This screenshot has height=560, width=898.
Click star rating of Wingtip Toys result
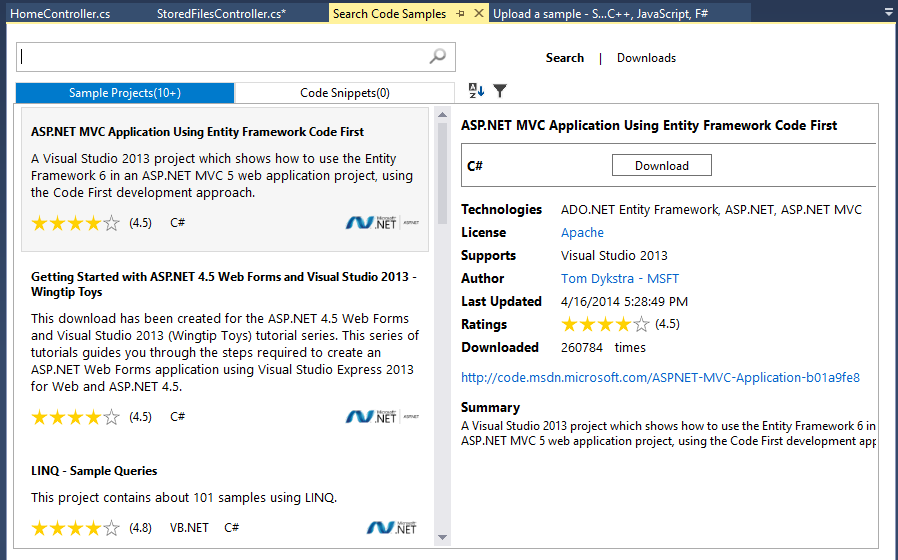tap(76, 417)
